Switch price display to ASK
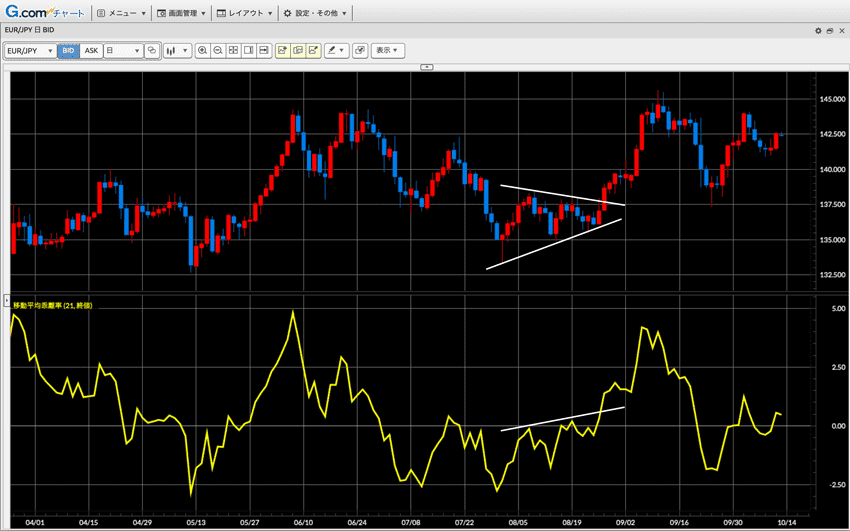This screenshot has height=531, width=850. (91, 50)
